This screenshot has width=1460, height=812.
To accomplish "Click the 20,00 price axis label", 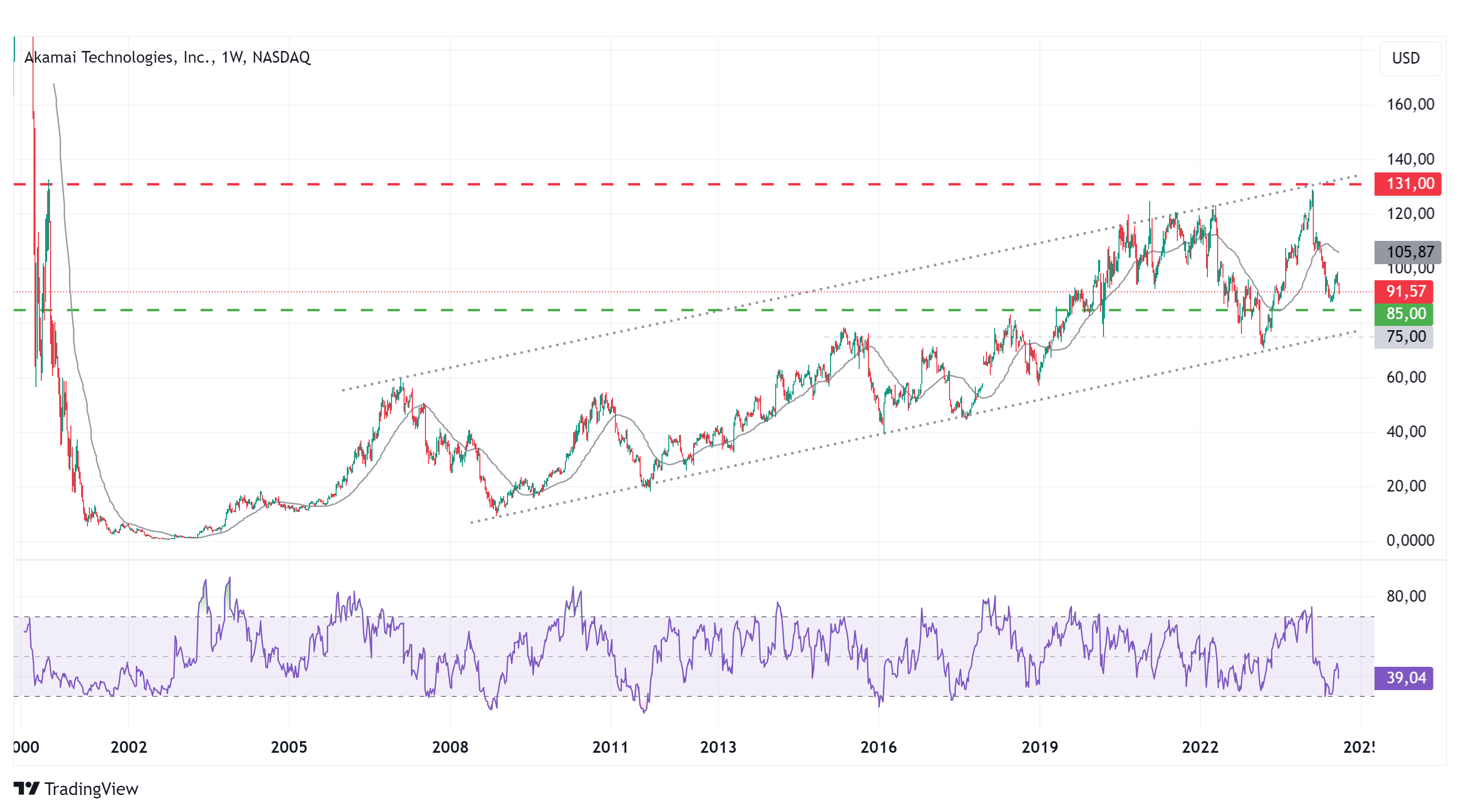I will coord(1406,486).
